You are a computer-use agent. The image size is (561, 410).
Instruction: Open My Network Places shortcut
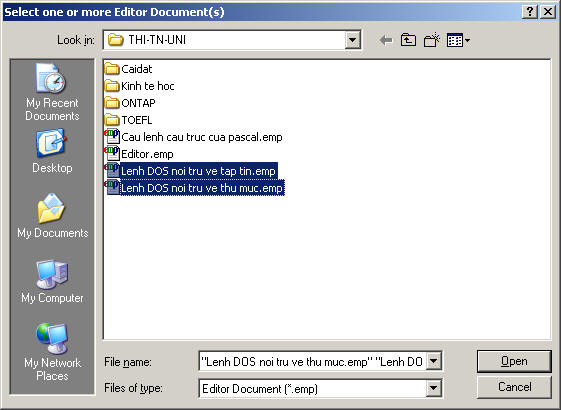(x=52, y=352)
